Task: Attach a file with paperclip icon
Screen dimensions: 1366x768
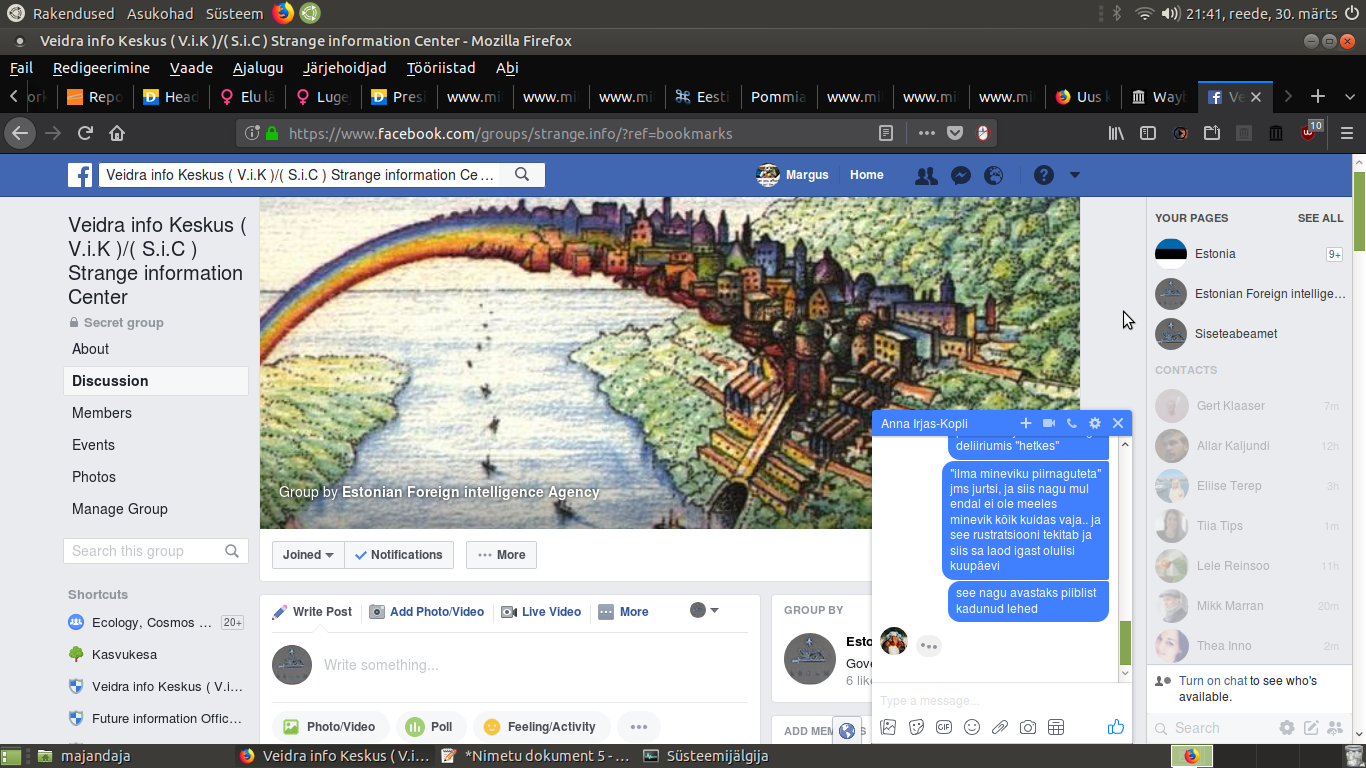Action: pos(1000,728)
